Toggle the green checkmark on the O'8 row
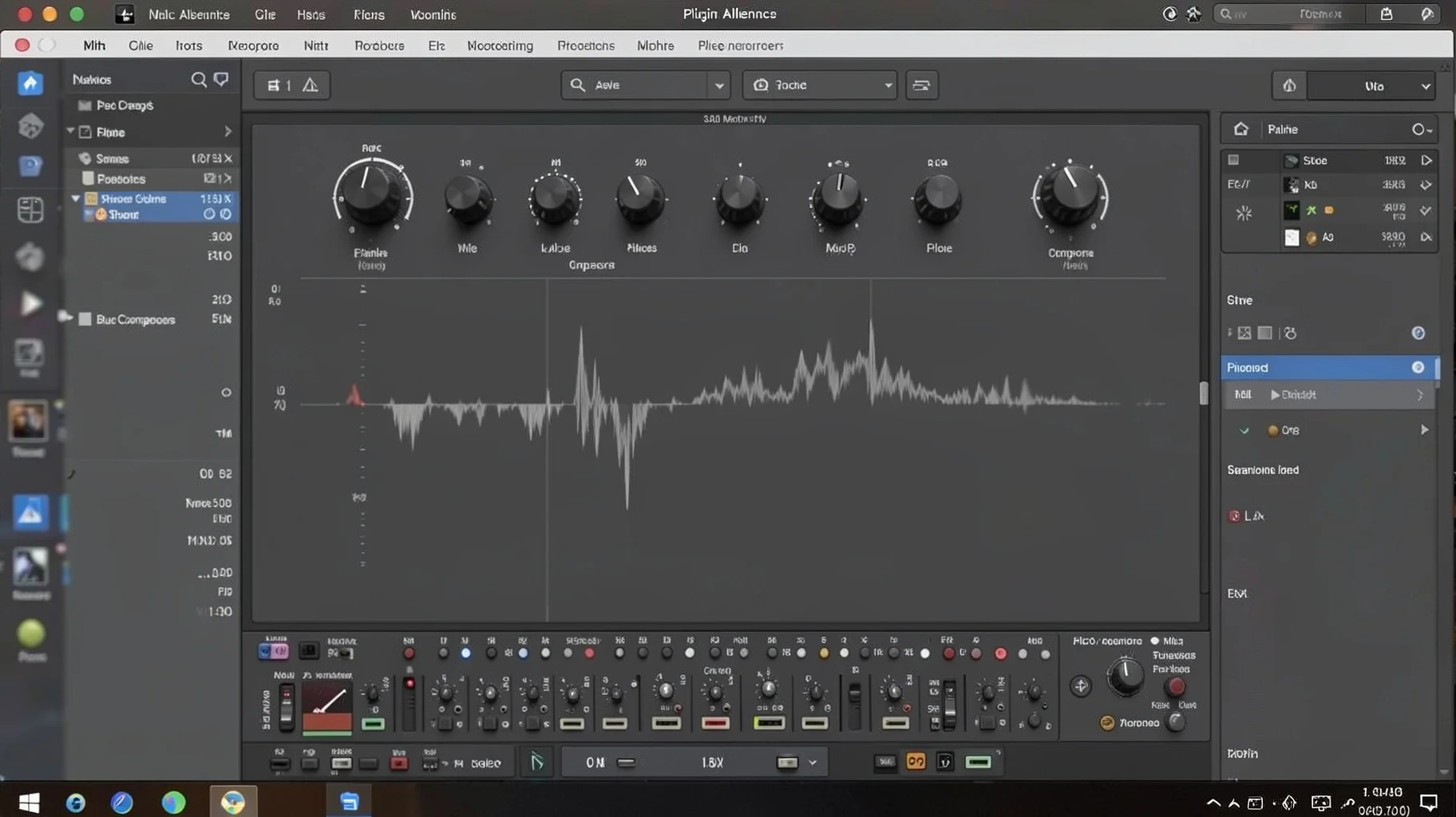This screenshot has width=1456, height=817. [x=1244, y=431]
